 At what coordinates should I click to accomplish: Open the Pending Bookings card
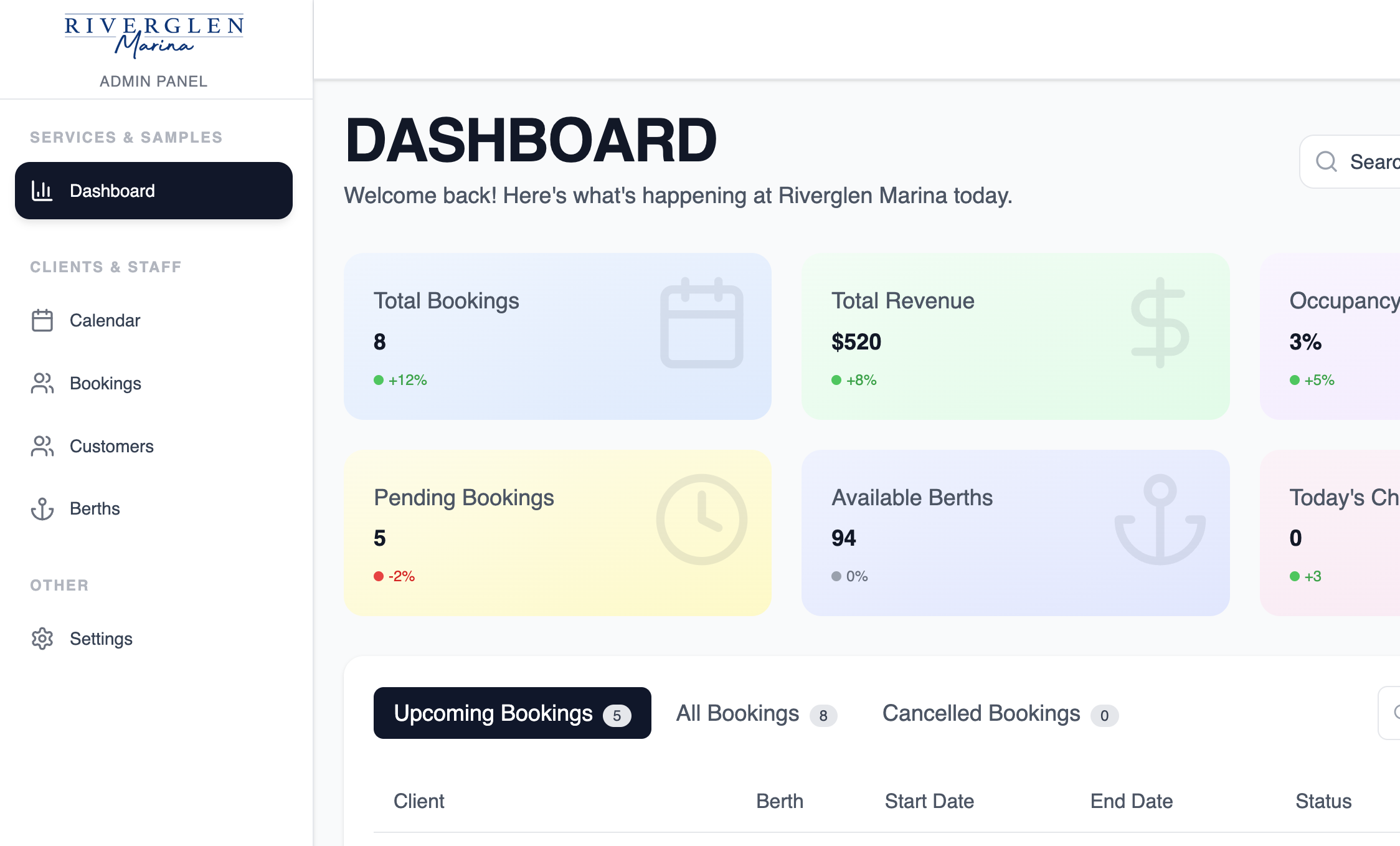tap(557, 533)
